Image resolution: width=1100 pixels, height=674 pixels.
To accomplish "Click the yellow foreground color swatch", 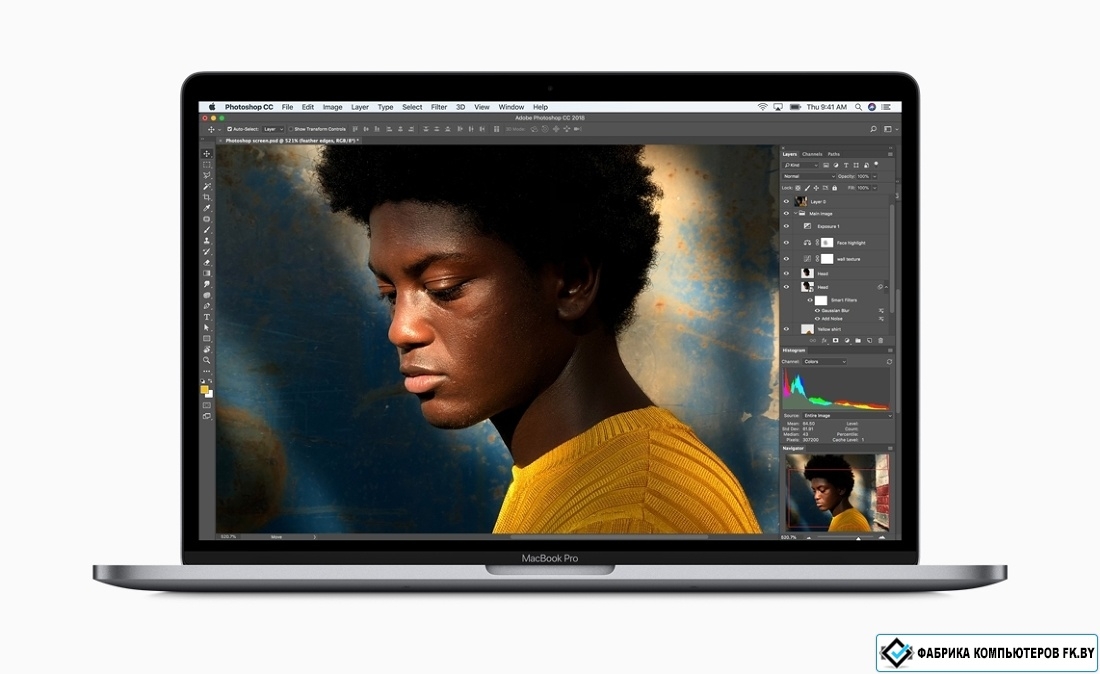I will (204, 389).
